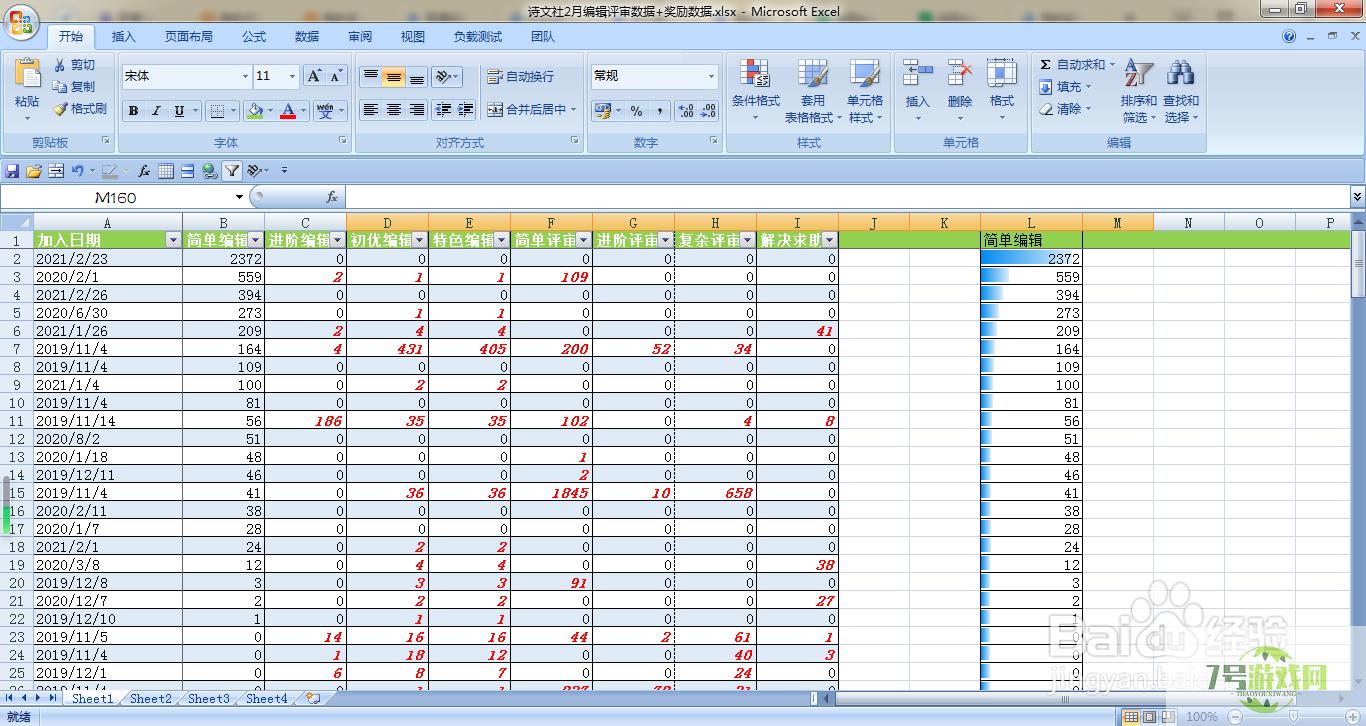Click Open folder icon in quick access toolbar
The image size is (1366, 726).
34,171
